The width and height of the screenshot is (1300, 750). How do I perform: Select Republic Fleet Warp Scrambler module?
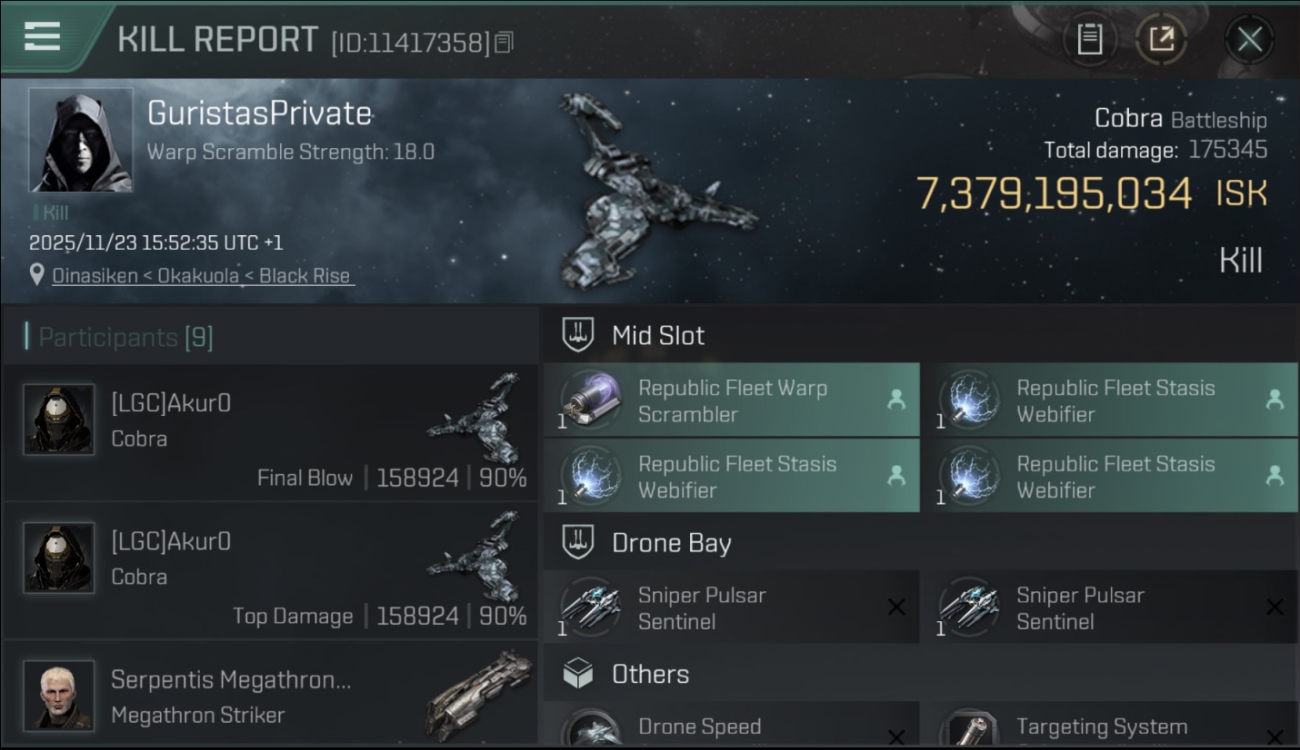tap(731, 401)
